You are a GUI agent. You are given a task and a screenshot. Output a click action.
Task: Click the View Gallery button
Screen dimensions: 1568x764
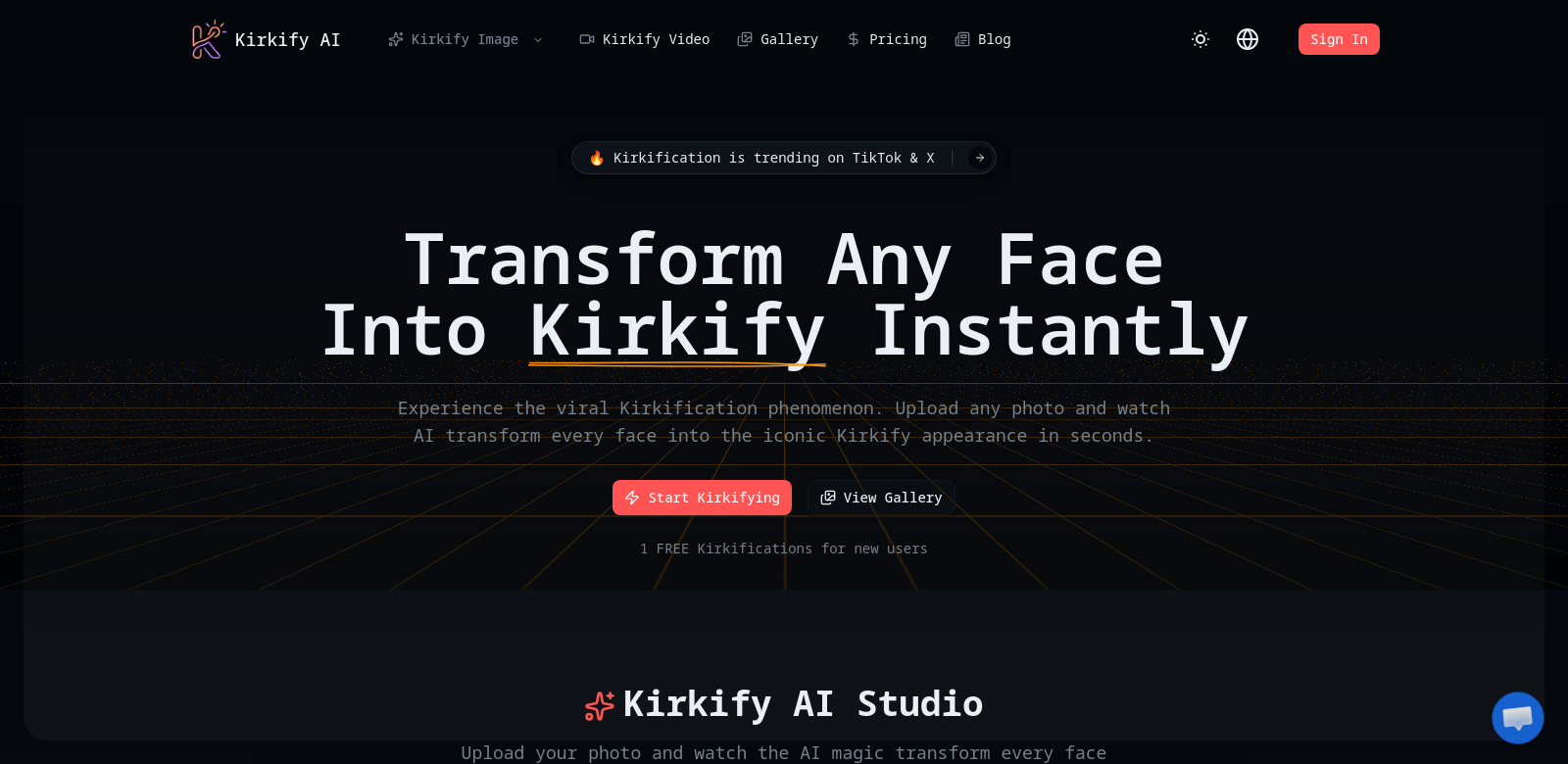coord(881,498)
